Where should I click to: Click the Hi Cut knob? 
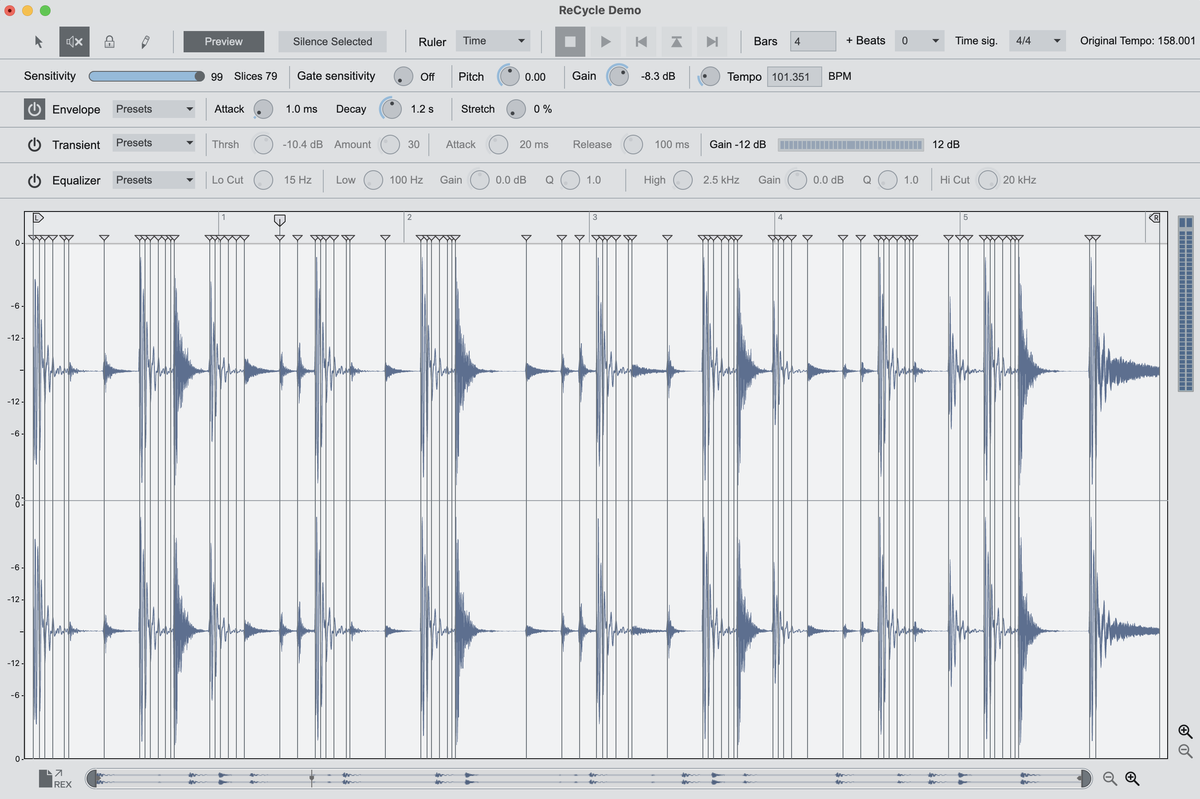pos(988,180)
